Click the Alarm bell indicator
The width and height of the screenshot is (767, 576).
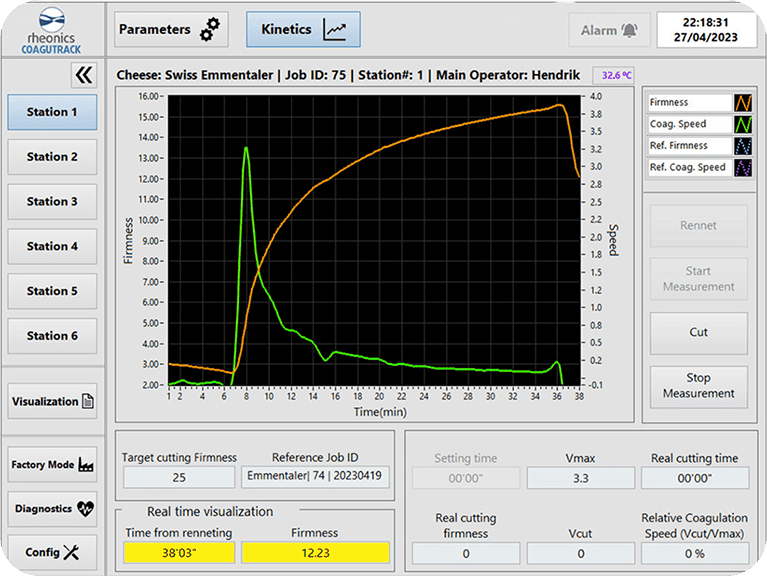pyautogui.click(x=609, y=30)
